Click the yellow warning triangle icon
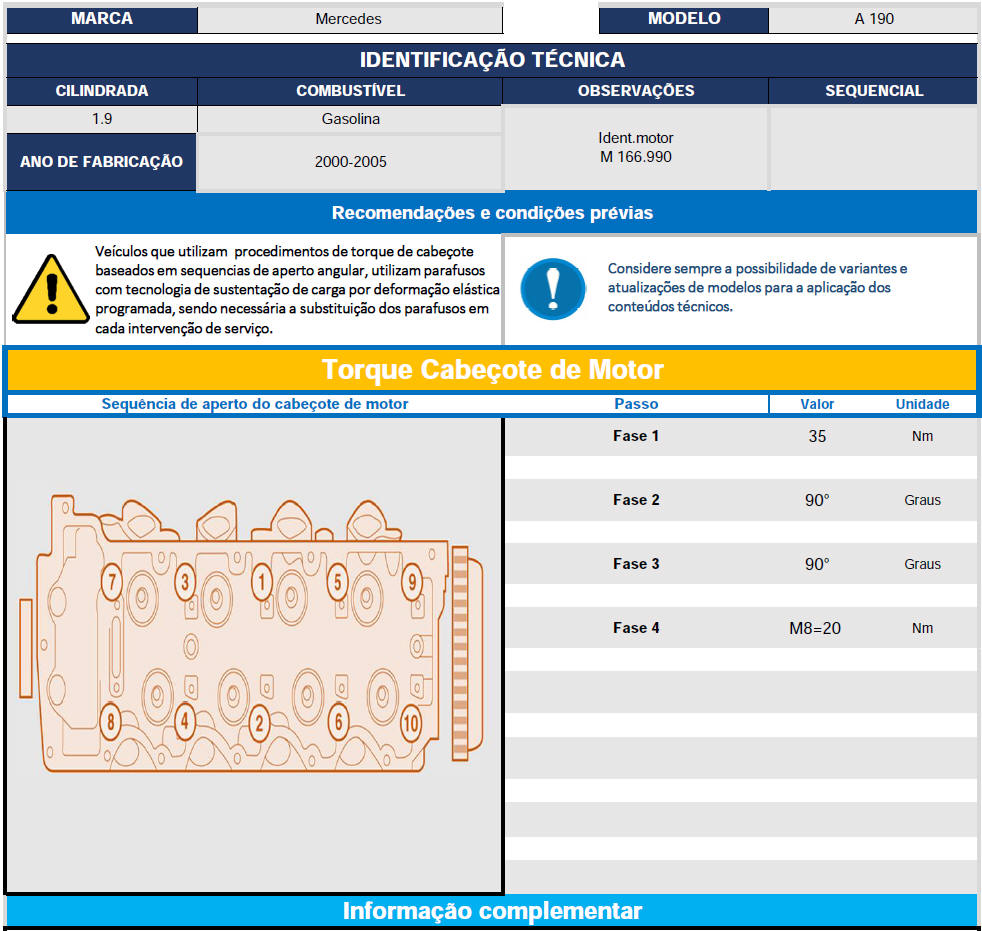Image resolution: width=982 pixels, height=931 pixels. click(51, 287)
